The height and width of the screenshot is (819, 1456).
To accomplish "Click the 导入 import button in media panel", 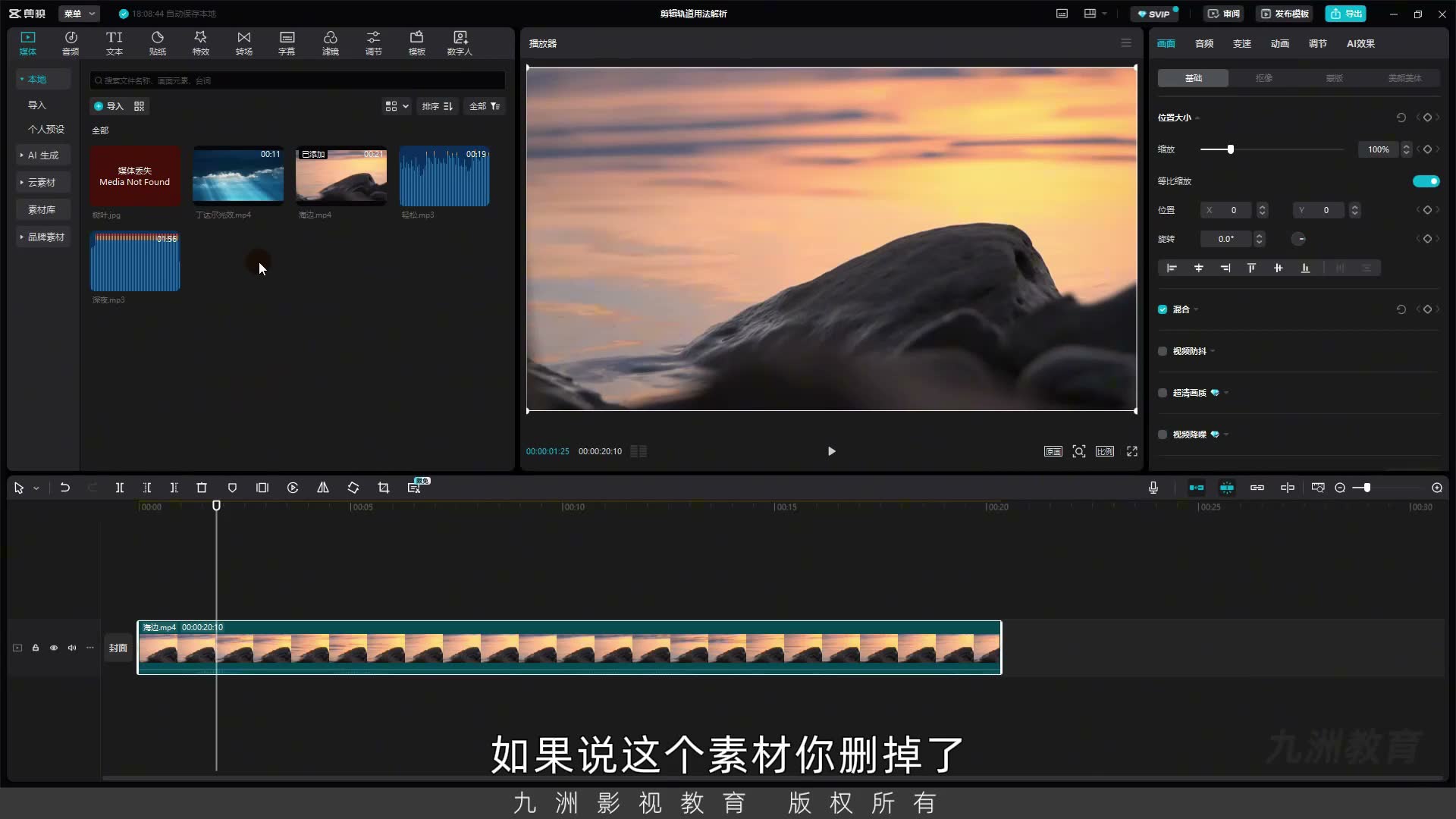I will pyautogui.click(x=108, y=106).
